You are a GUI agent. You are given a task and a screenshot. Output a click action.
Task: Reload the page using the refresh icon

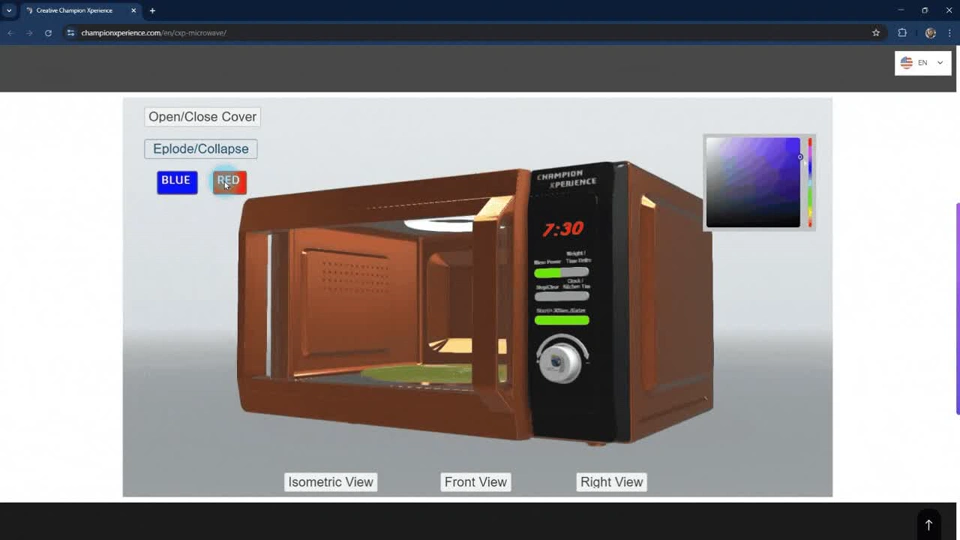[48, 33]
